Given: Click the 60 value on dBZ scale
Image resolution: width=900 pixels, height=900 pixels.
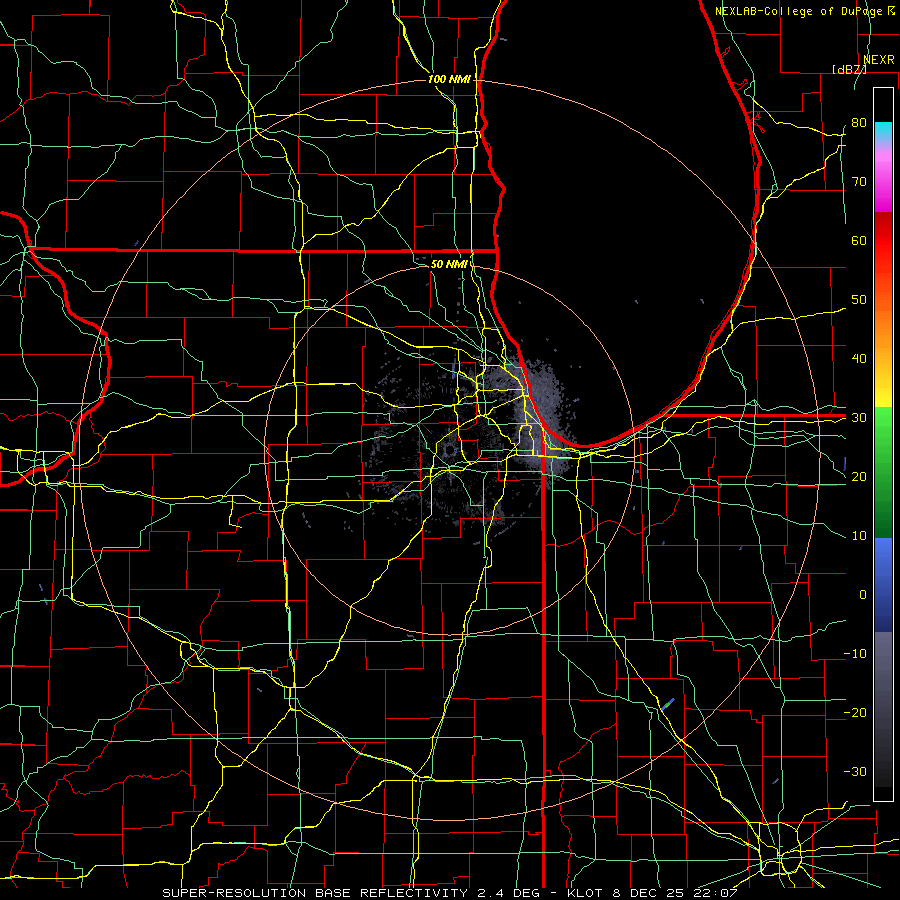Looking at the screenshot, I should [x=859, y=240].
